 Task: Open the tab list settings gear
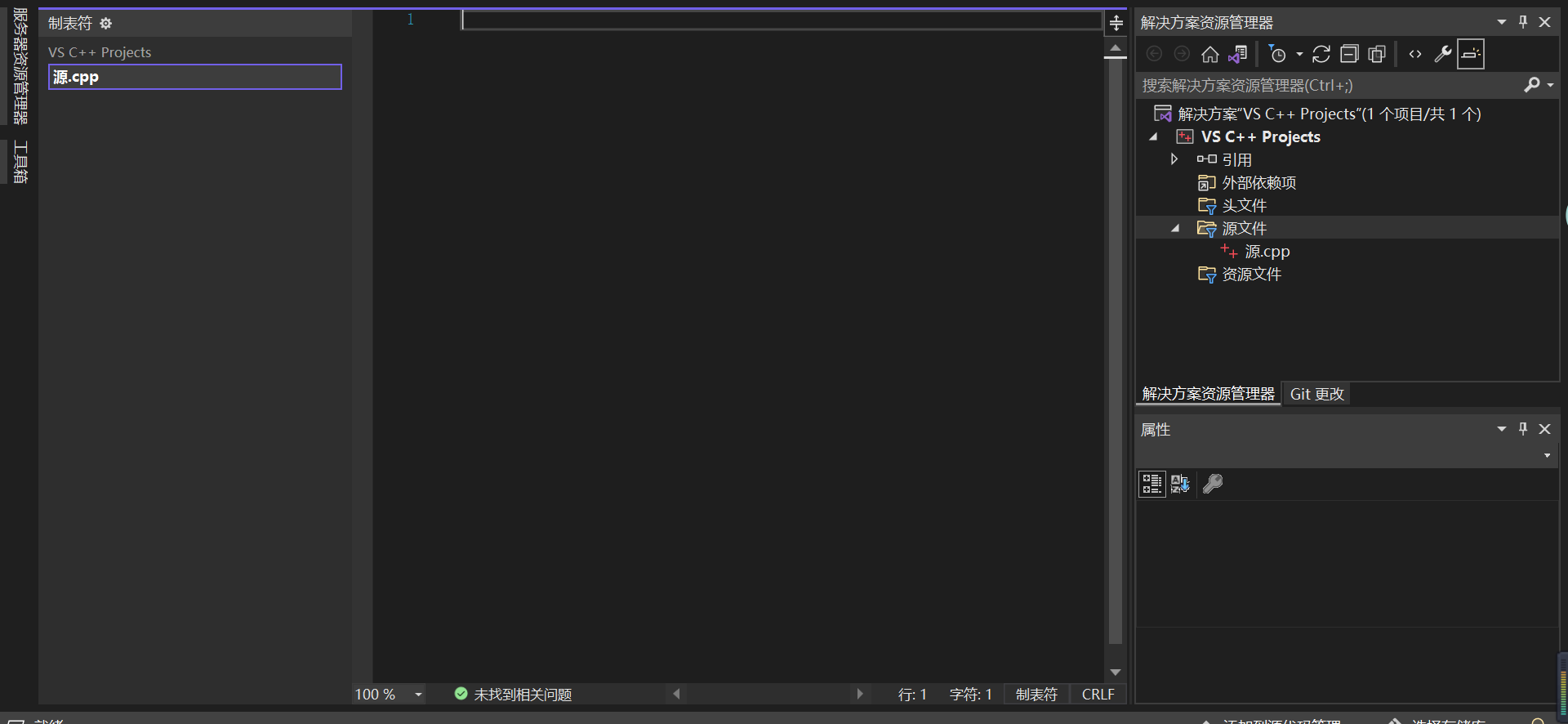[105, 24]
